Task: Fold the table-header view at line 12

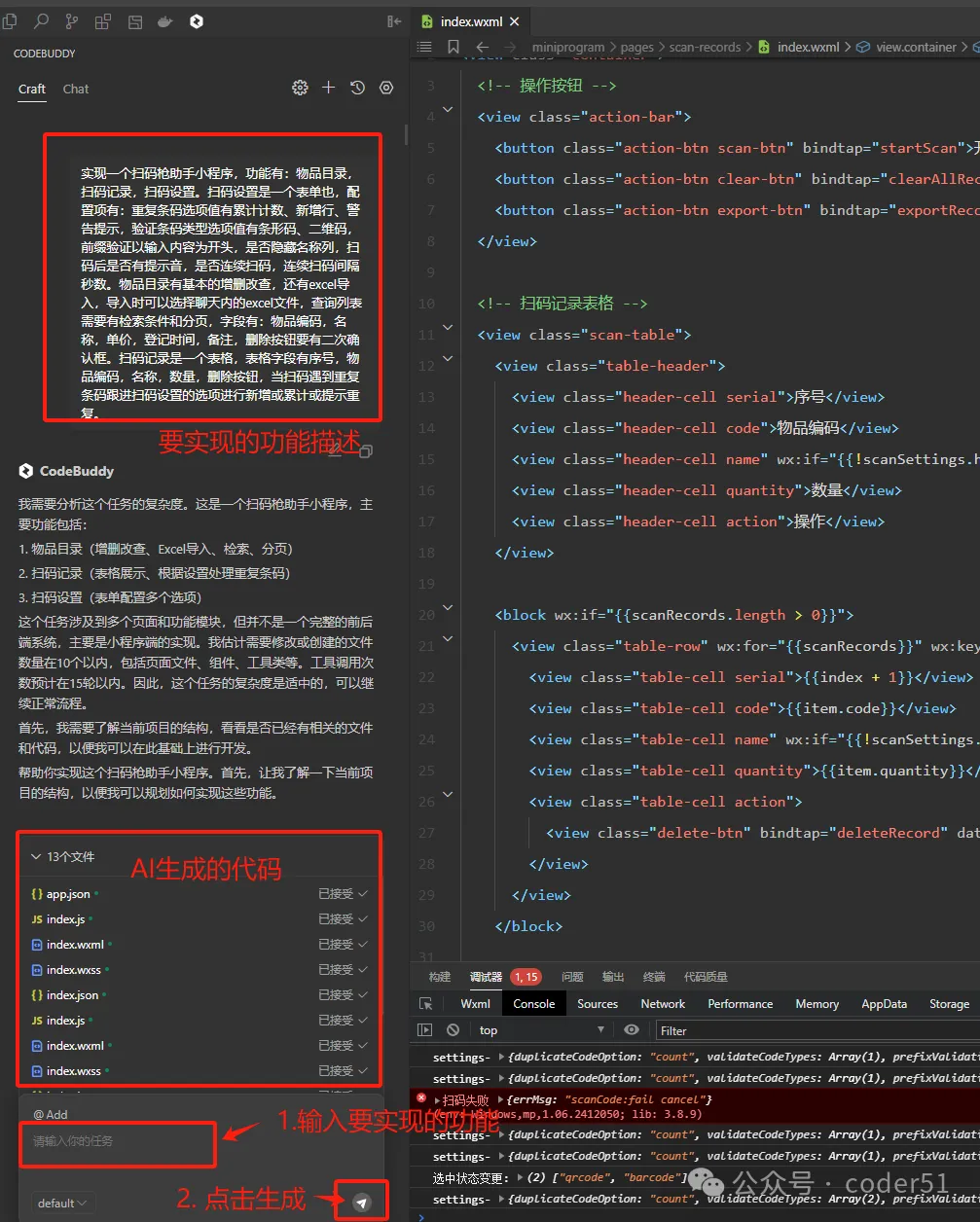Action: (x=448, y=359)
